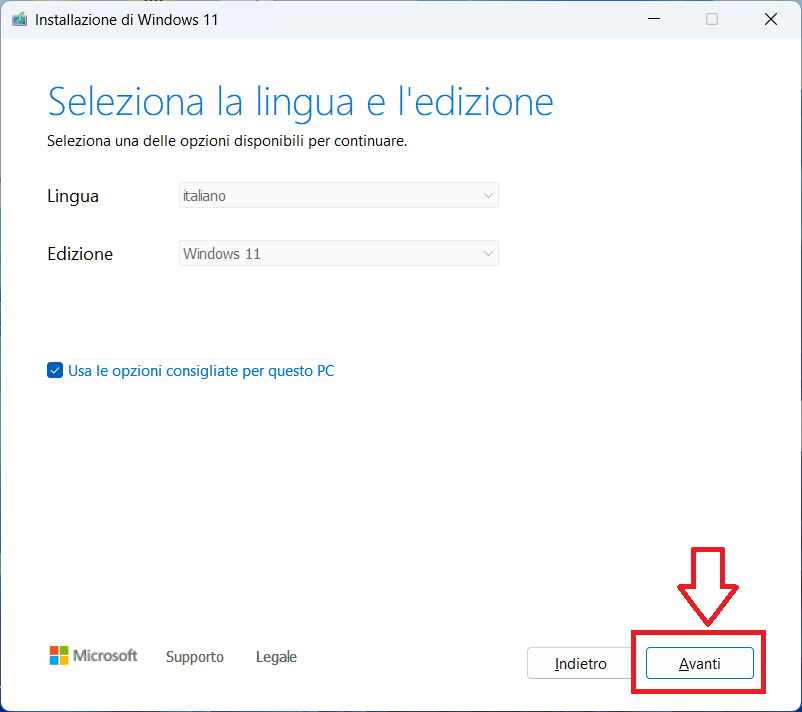Open the Supporto link
802x712 pixels.
coord(195,657)
